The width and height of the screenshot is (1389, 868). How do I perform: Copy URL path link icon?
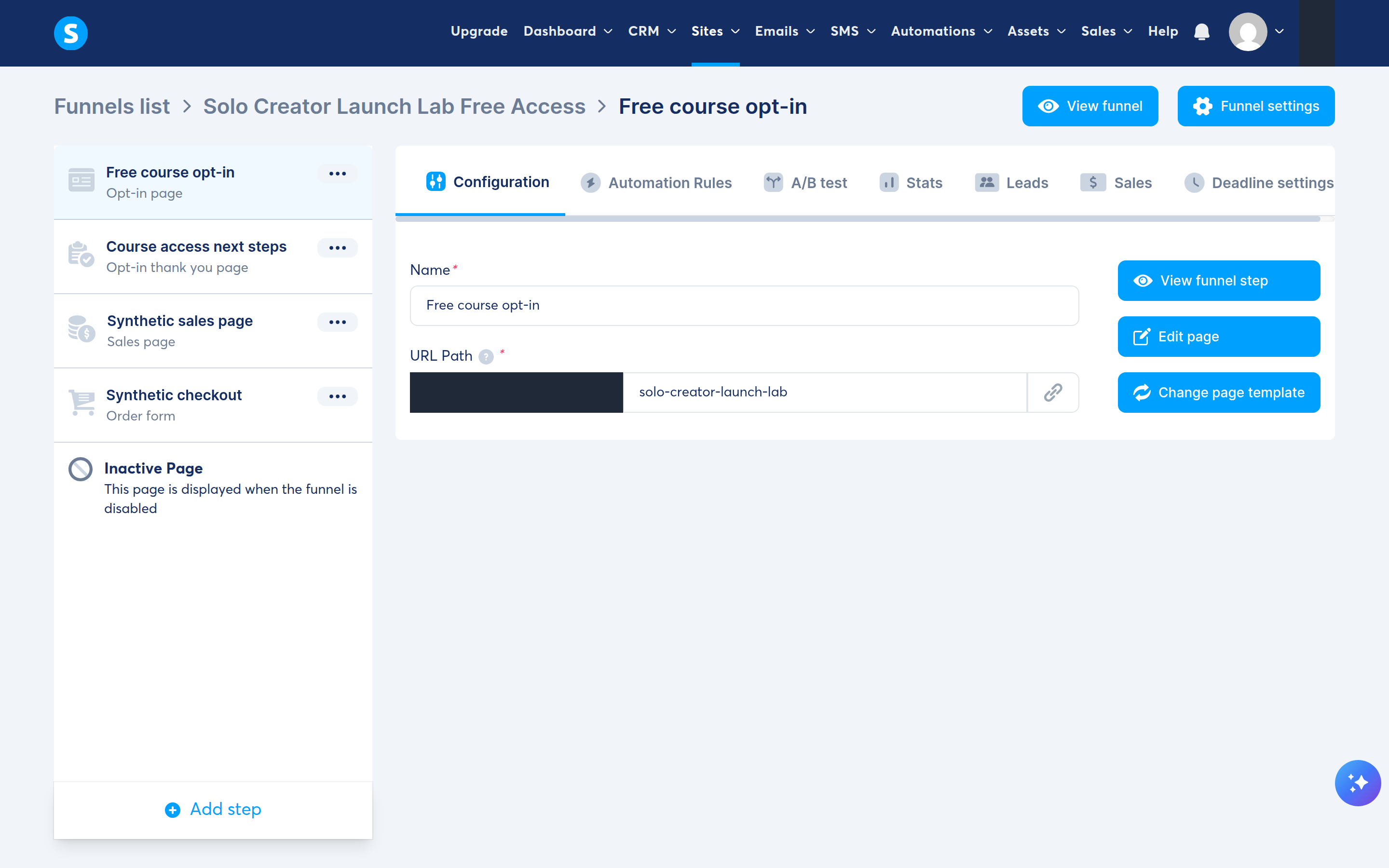pos(1053,392)
